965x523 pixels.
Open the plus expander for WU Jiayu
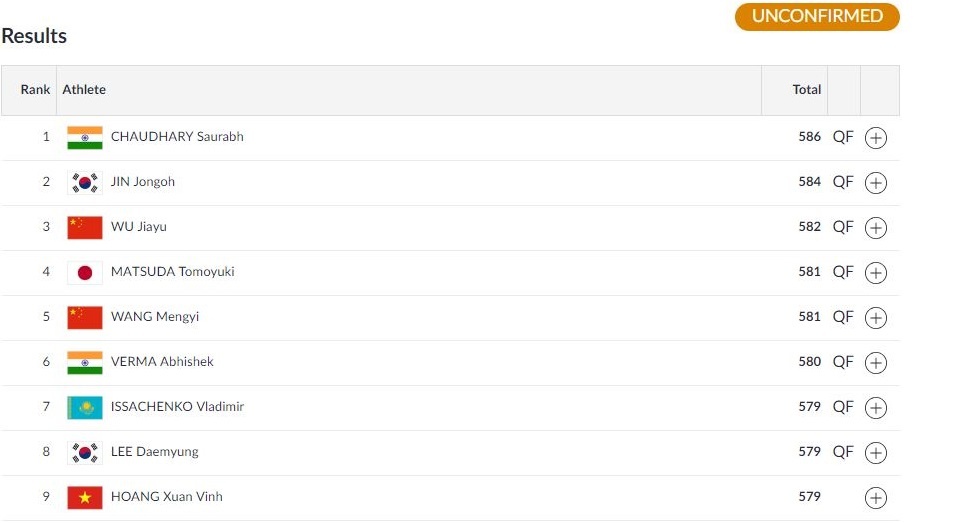click(875, 228)
